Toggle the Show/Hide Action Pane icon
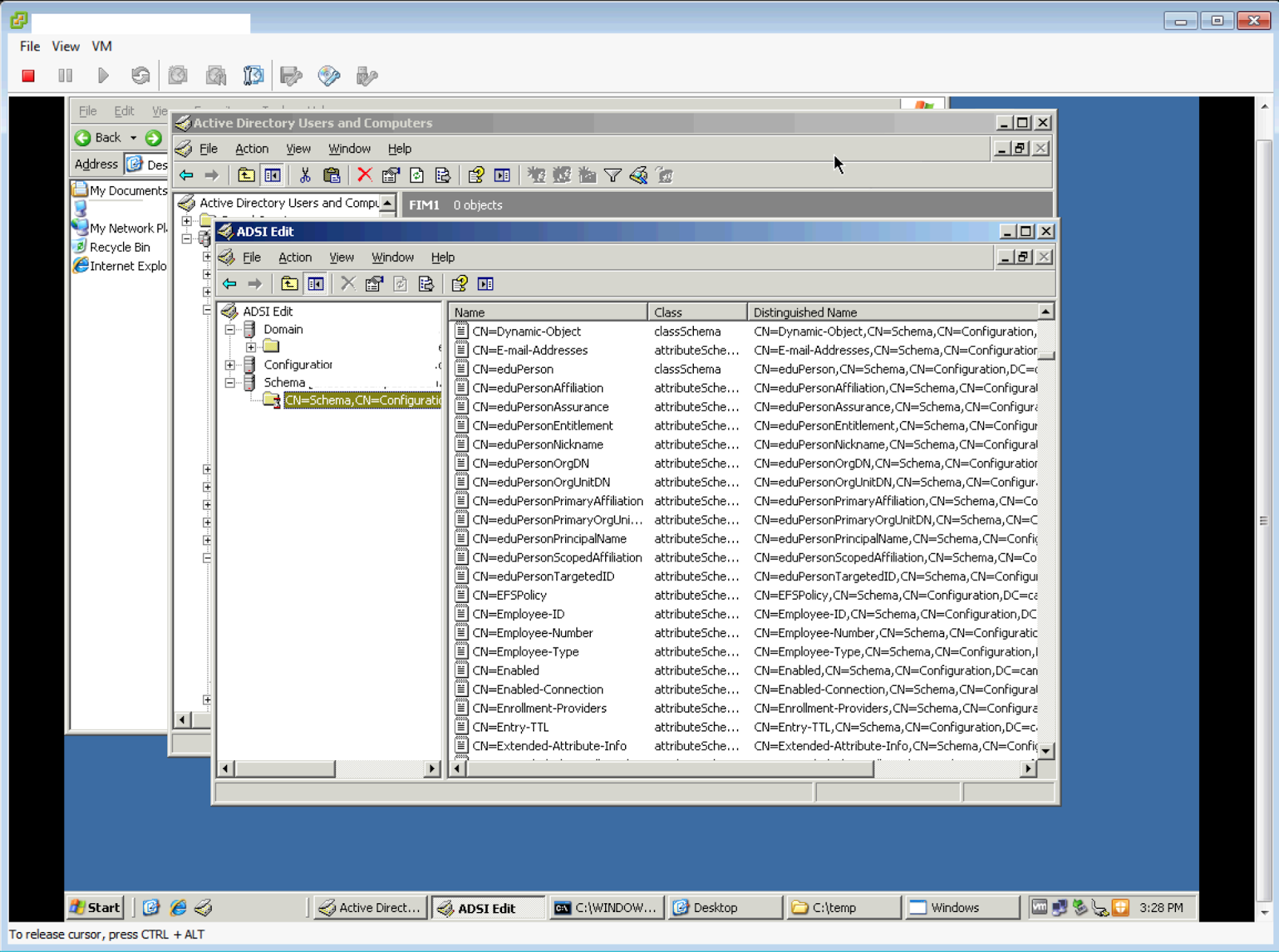Screen dimensions: 1279x952 click(485, 284)
